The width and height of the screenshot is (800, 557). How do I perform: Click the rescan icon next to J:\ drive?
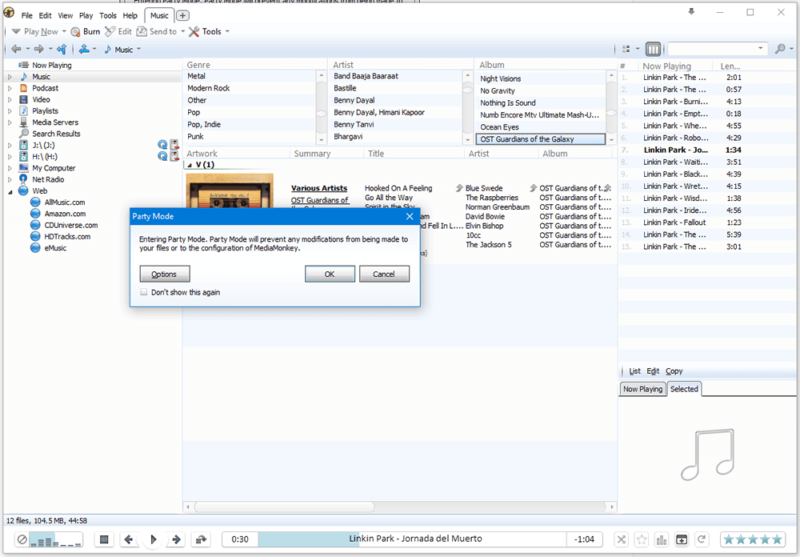tap(163, 145)
